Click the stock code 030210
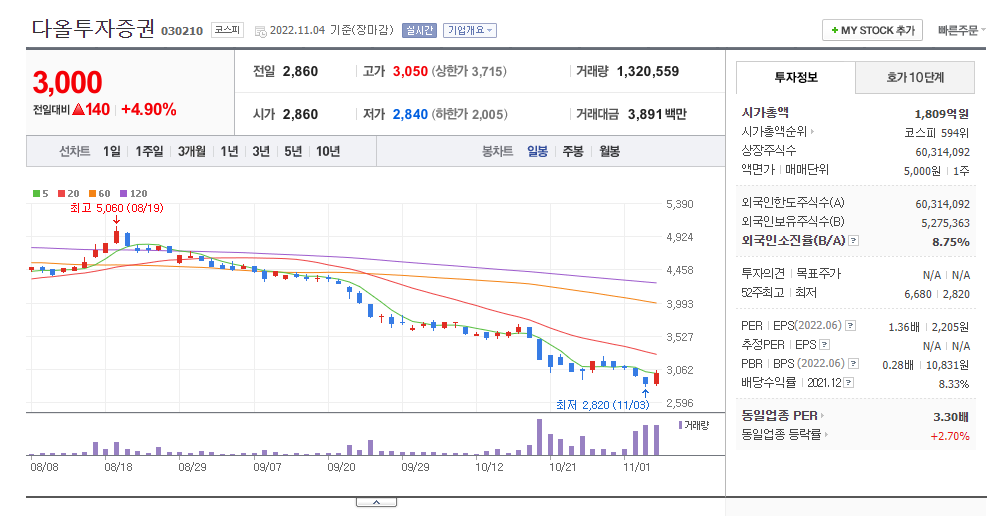 click(x=182, y=31)
